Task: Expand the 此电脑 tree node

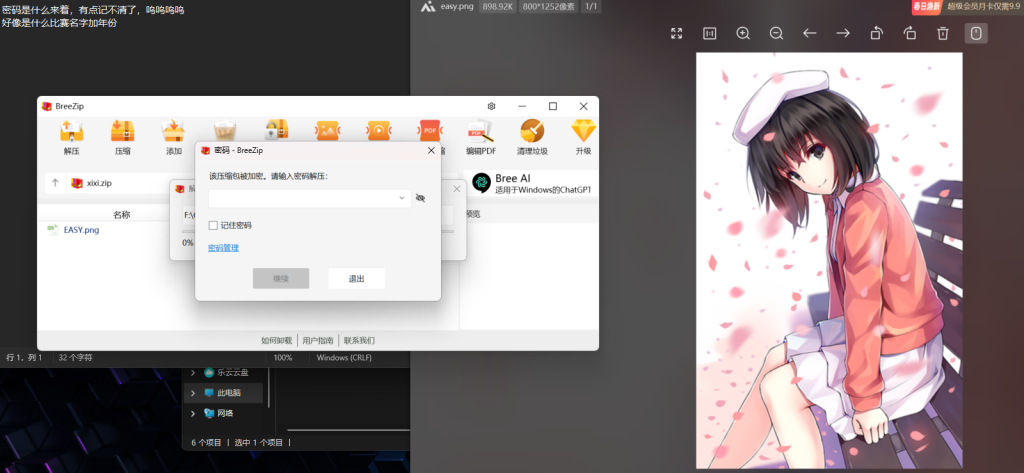Action: pyautogui.click(x=192, y=393)
